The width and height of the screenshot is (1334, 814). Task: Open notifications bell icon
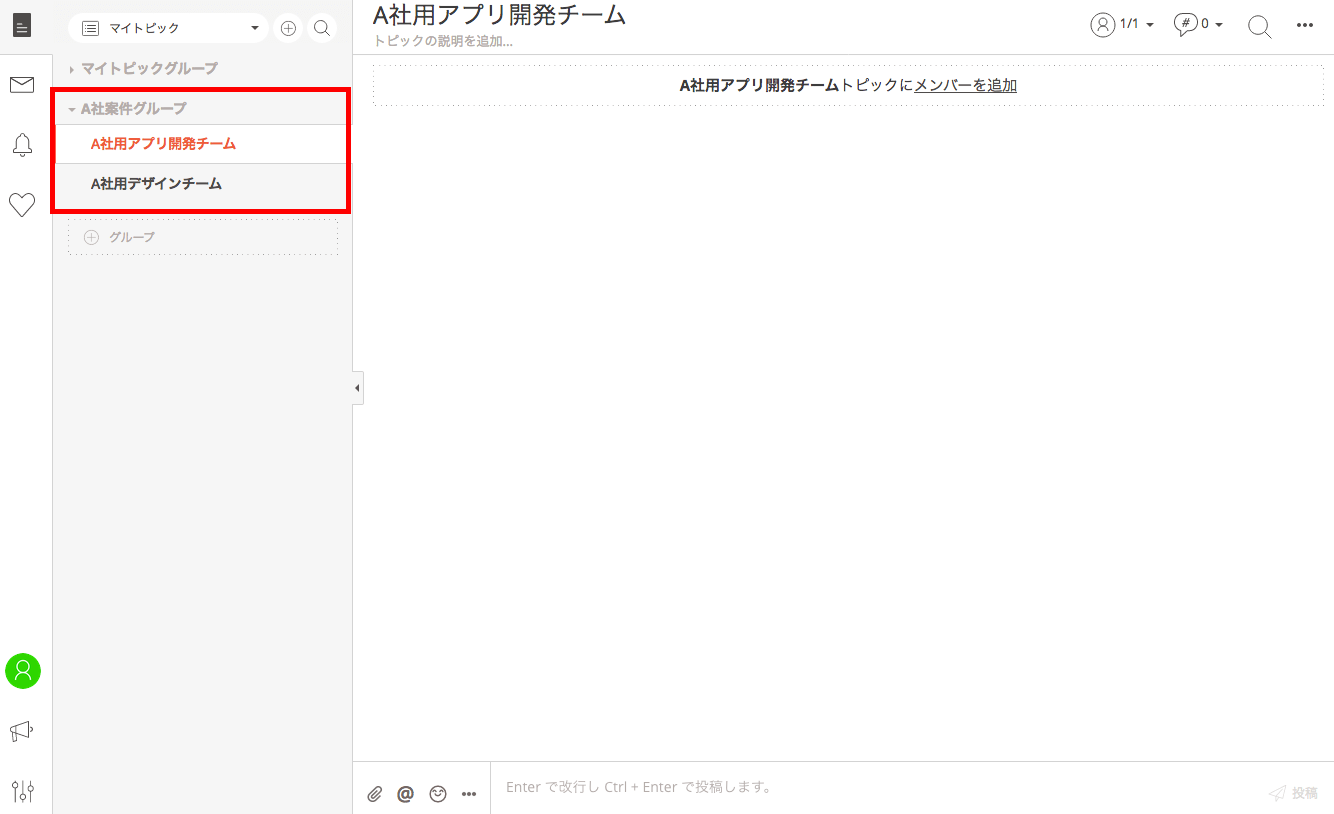click(22, 145)
